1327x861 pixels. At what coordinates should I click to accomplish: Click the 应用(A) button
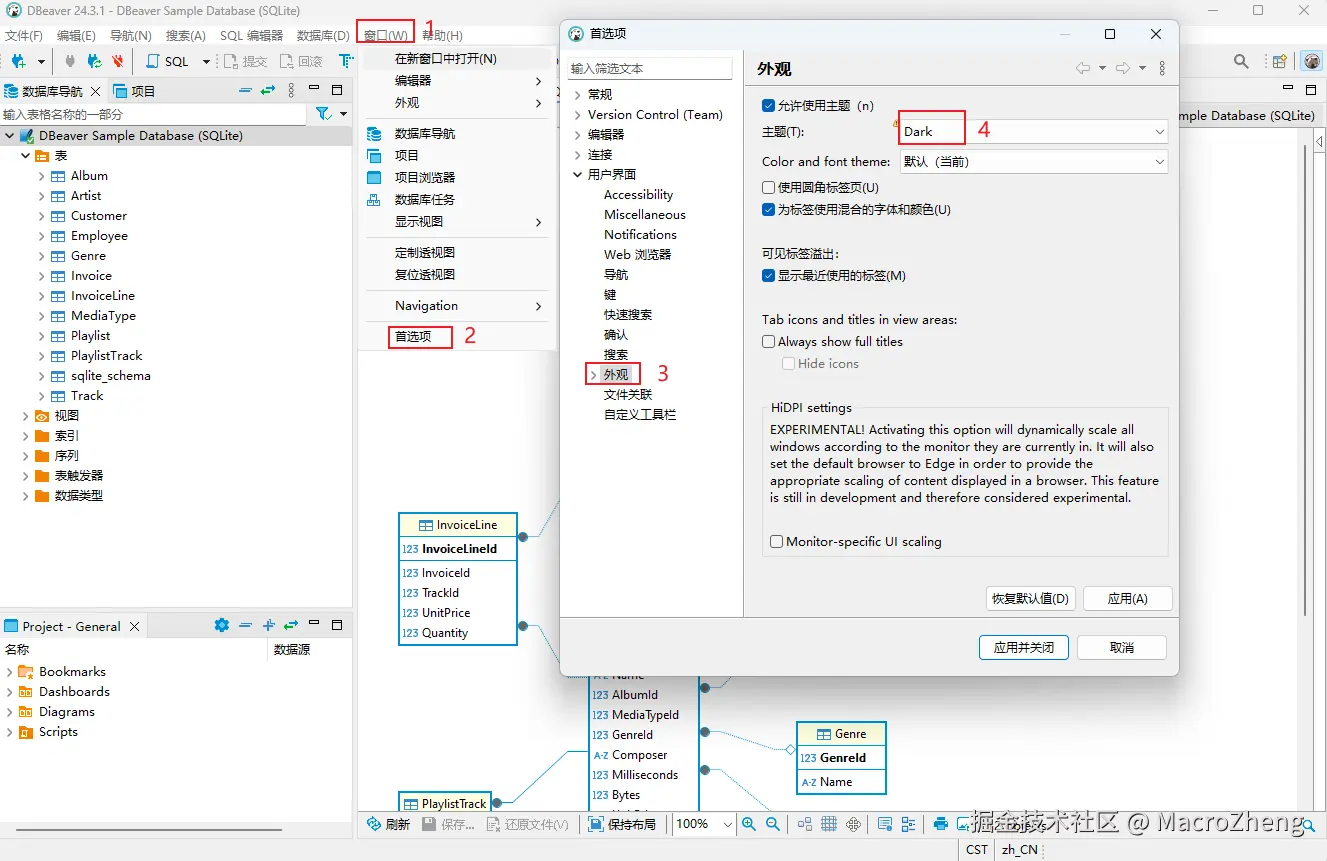(x=1127, y=598)
